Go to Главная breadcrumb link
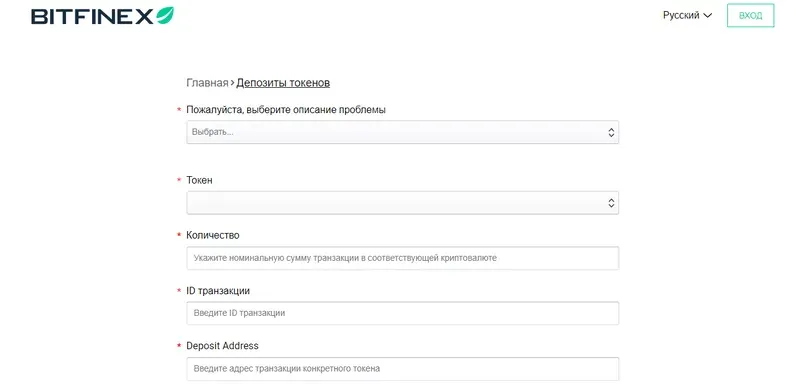Image resolution: width=799 pixels, height=390 pixels. pyautogui.click(x=207, y=83)
